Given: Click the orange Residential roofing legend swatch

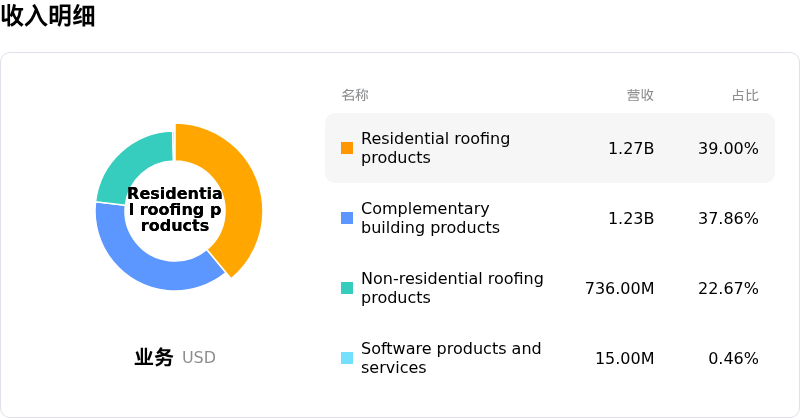Looking at the screenshot, I should tap(347, 148).
